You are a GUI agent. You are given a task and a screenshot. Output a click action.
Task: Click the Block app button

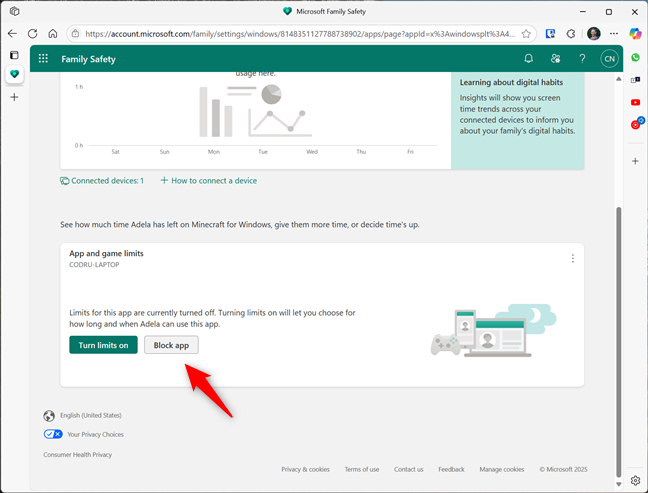click(171, 345)
